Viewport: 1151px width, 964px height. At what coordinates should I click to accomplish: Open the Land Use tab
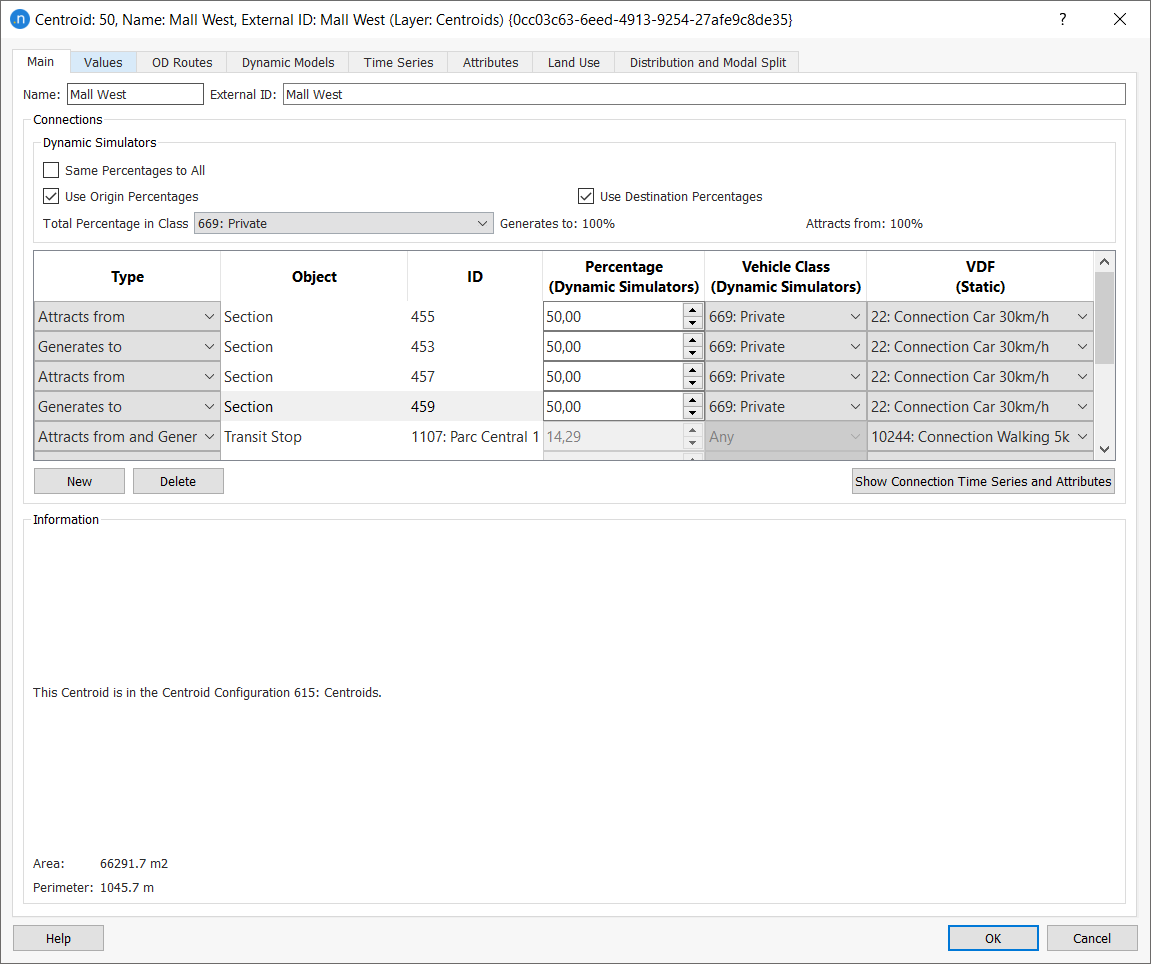pos(573,62)
